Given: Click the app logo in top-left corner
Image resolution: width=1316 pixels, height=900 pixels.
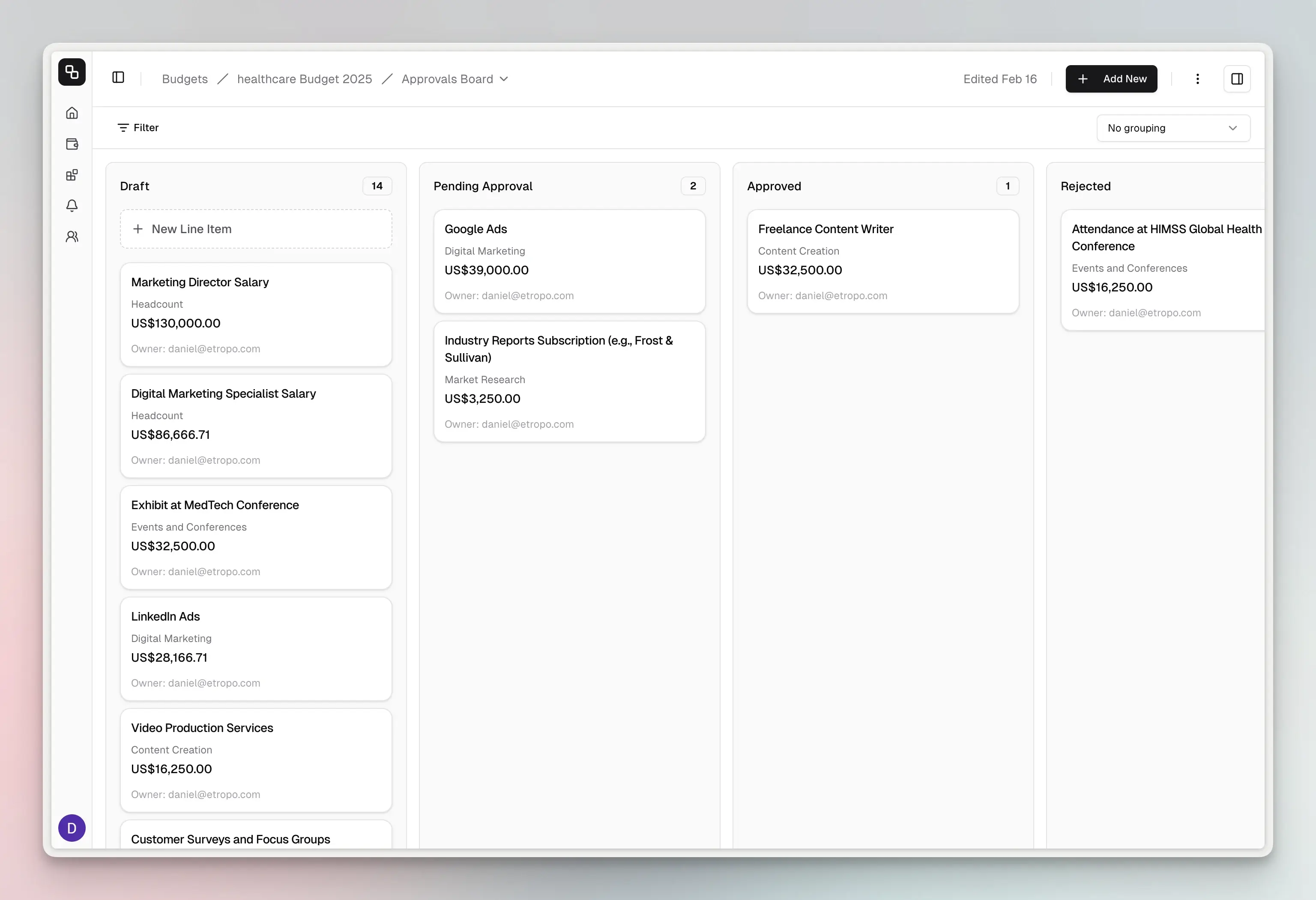Looking at the screenshot, I should [x=72, y=72].
